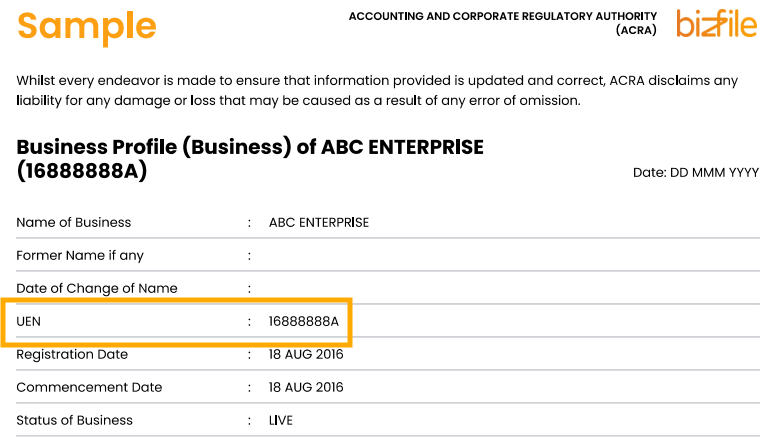Click the Name of Business label

click(x=74, y=222)
